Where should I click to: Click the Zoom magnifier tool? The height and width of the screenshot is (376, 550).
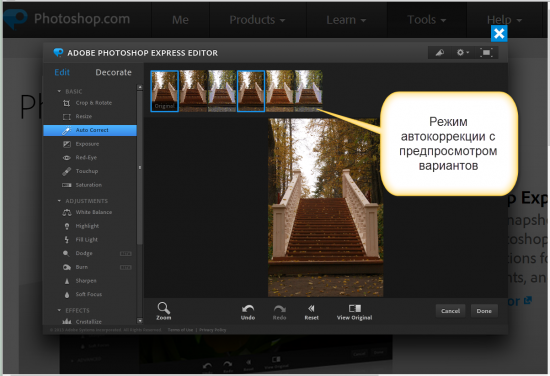pos(163,311)
